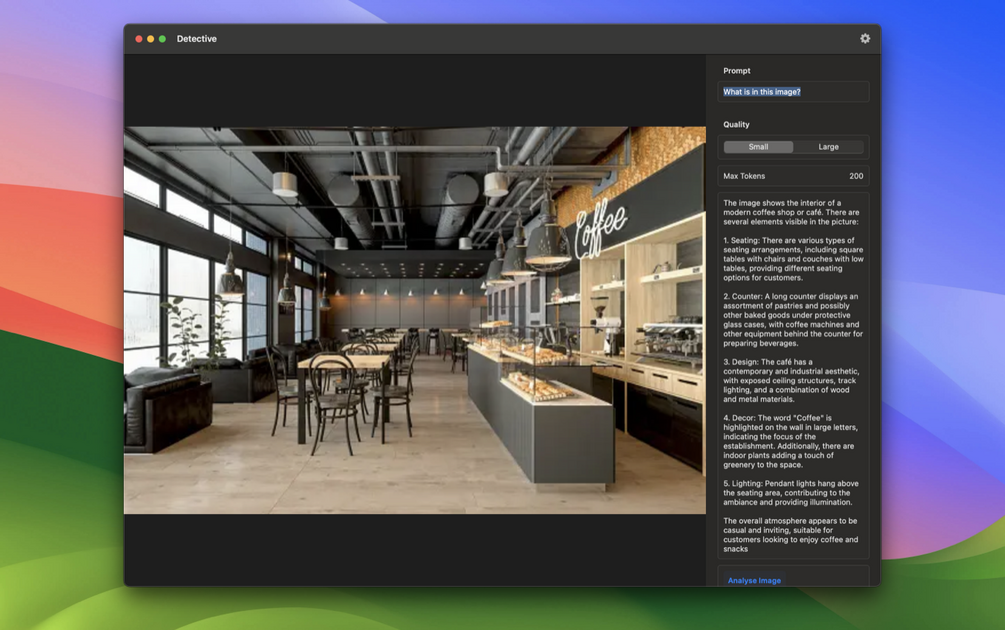Screen dimensions: 1005x630
Task: Click the Prompt section label
Action: pyautogui.click(x=736, y=70)
